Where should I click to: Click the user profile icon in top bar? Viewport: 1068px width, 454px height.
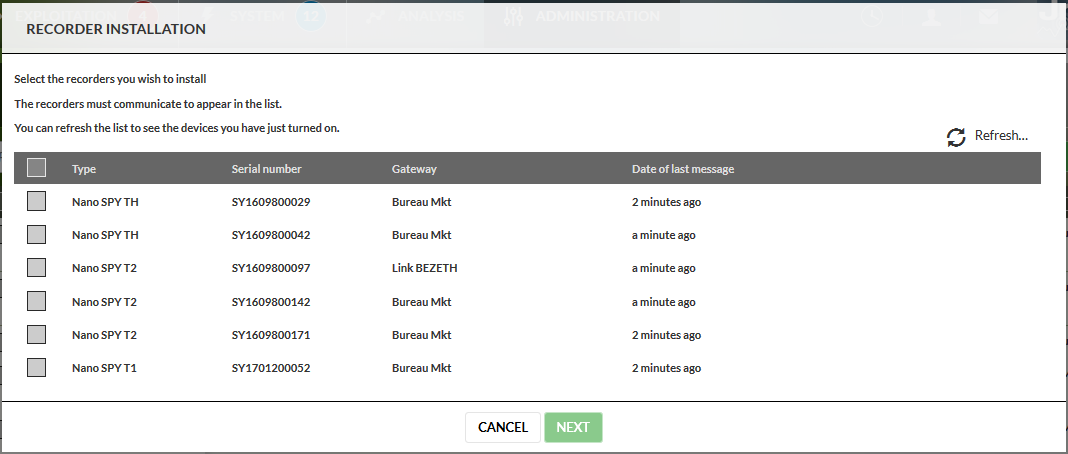[x=931, y=15]
